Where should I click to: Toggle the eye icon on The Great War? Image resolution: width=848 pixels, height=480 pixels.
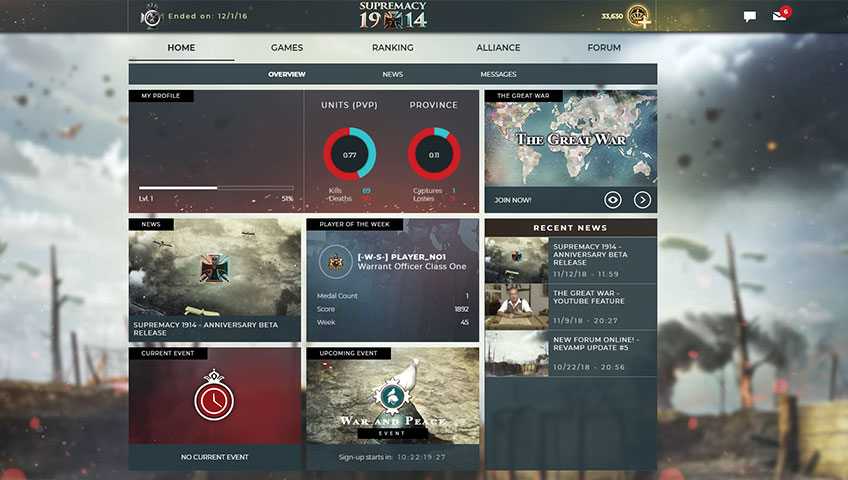(x=613, y=200)
